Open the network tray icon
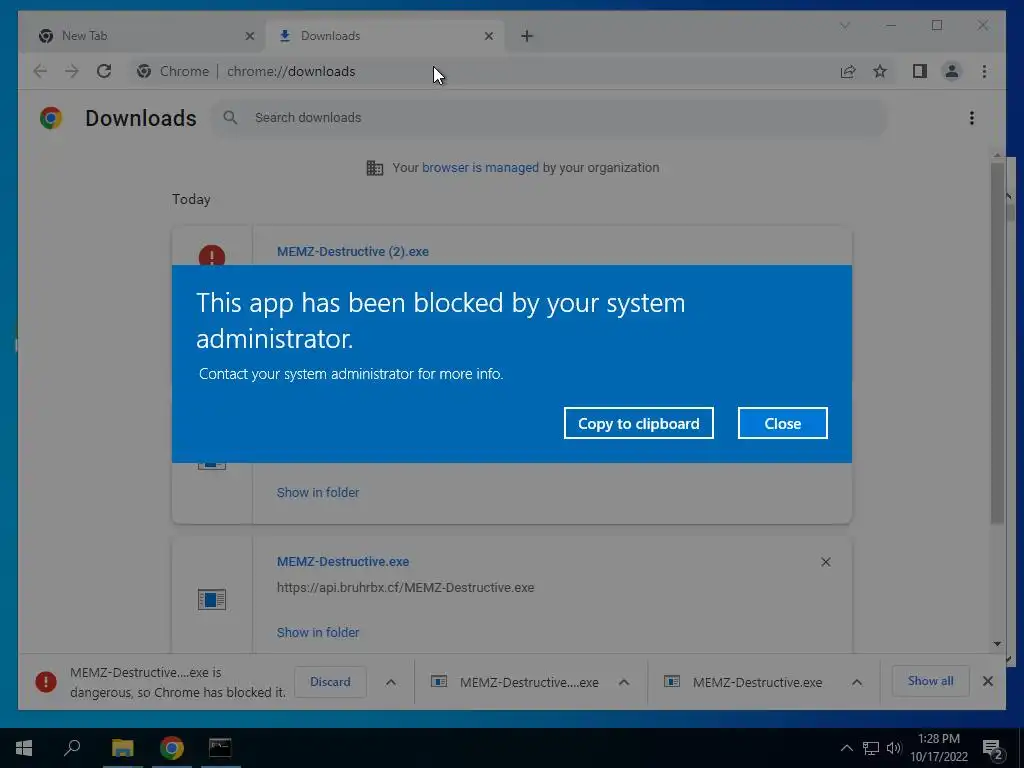This screenshot has height=768, width=1024. point(871,748)
